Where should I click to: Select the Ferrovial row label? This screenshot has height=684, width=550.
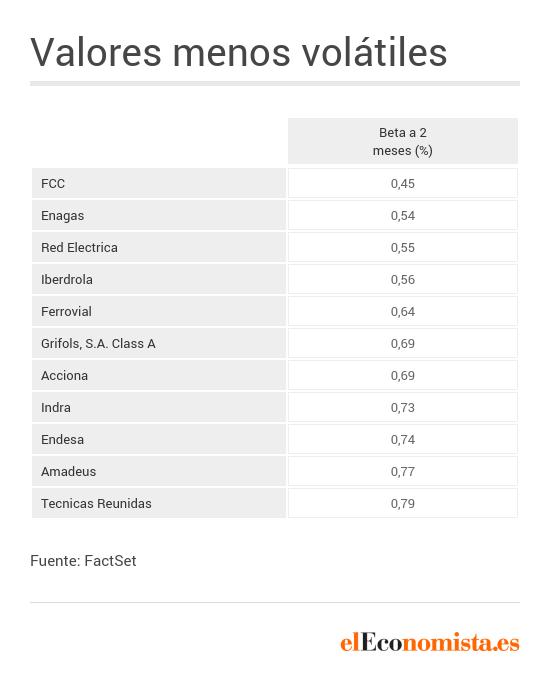tap(159, 311)
